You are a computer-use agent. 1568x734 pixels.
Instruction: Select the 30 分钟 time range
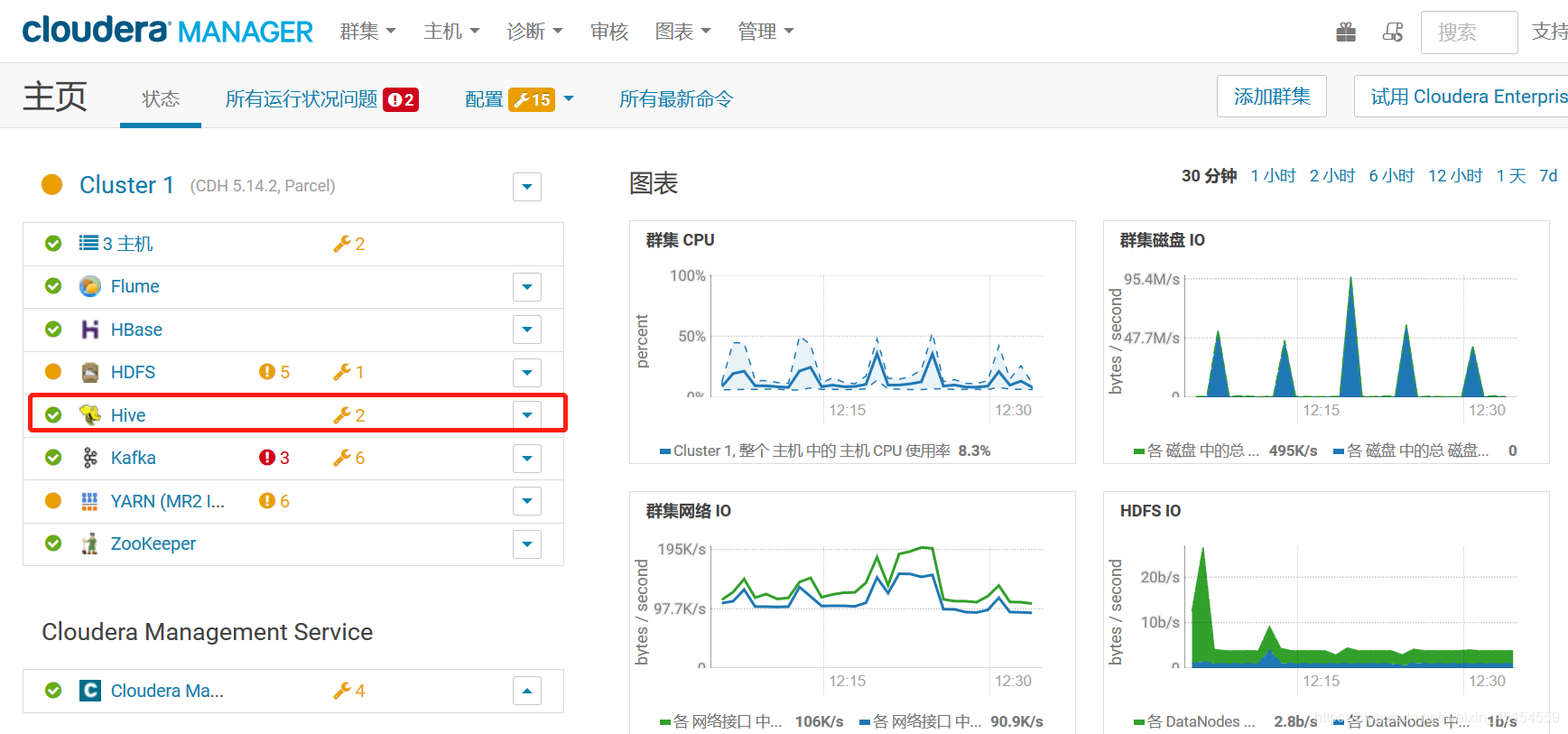click(1209, 176)
